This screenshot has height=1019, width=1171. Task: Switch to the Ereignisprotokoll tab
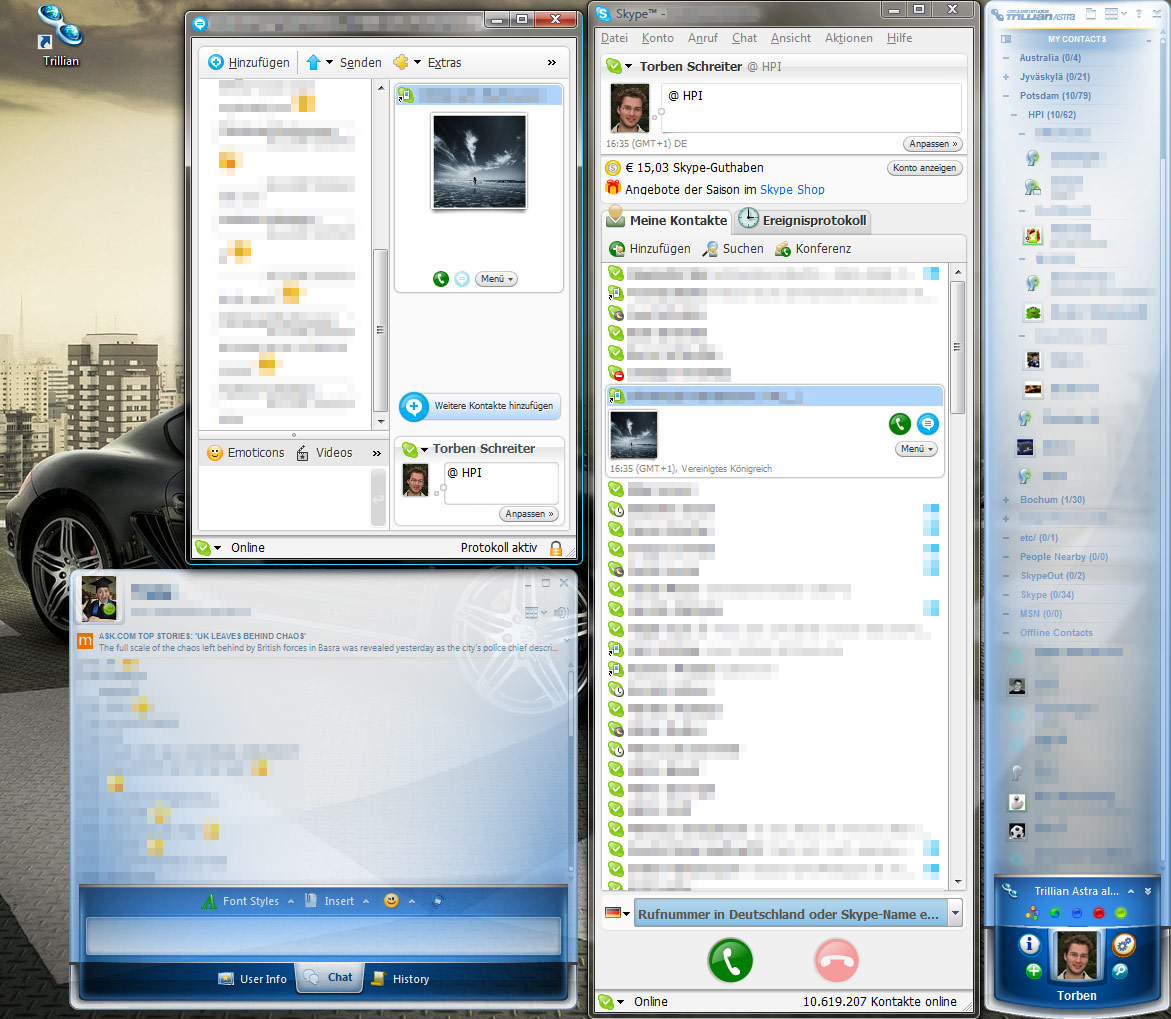click(802, 220)
